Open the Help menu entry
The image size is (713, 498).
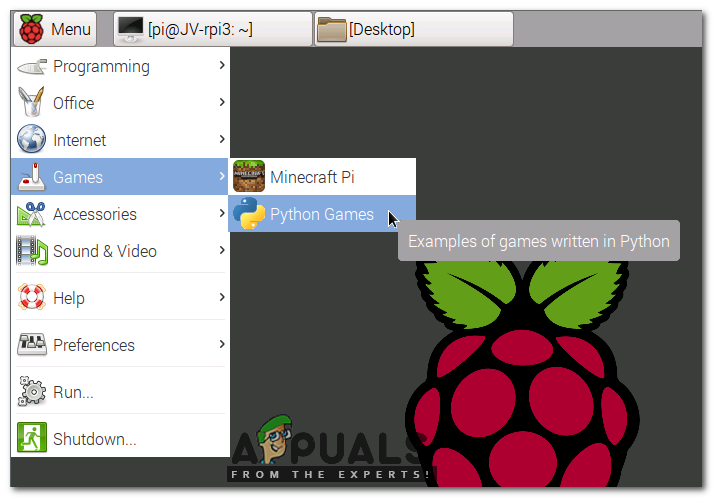120,297
